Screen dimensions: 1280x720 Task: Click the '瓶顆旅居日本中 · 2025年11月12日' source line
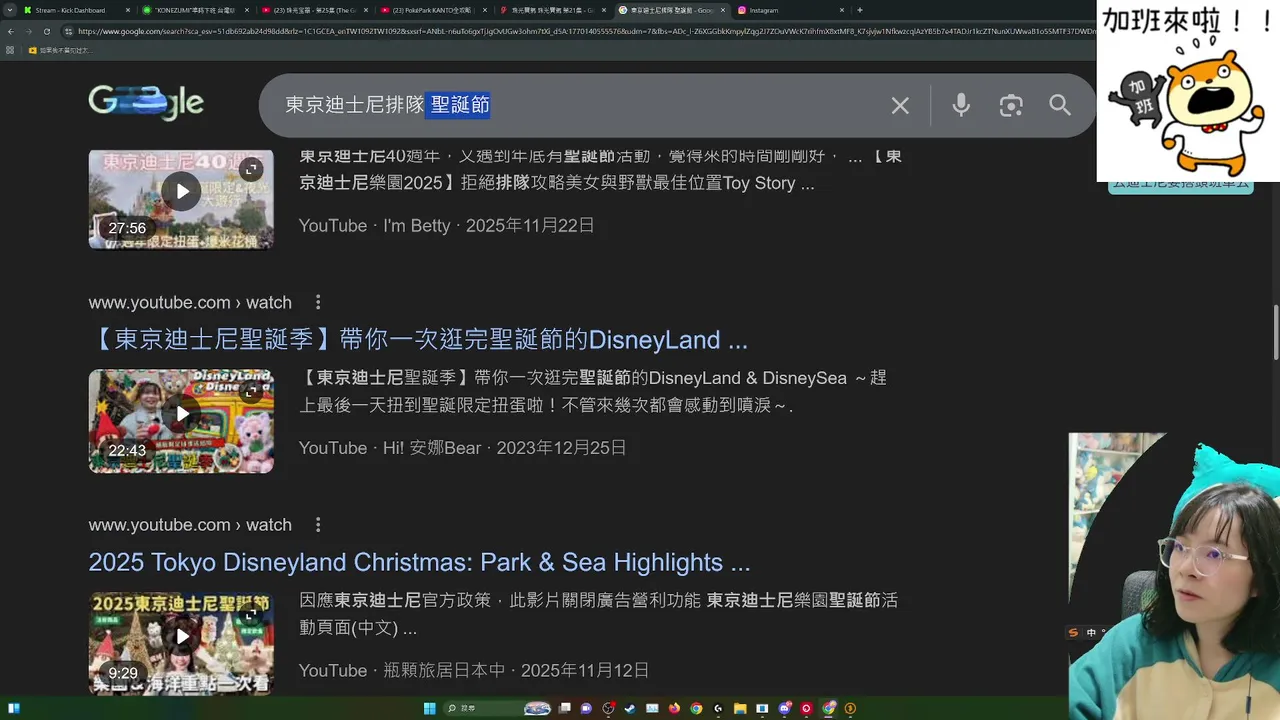(517, 670)
